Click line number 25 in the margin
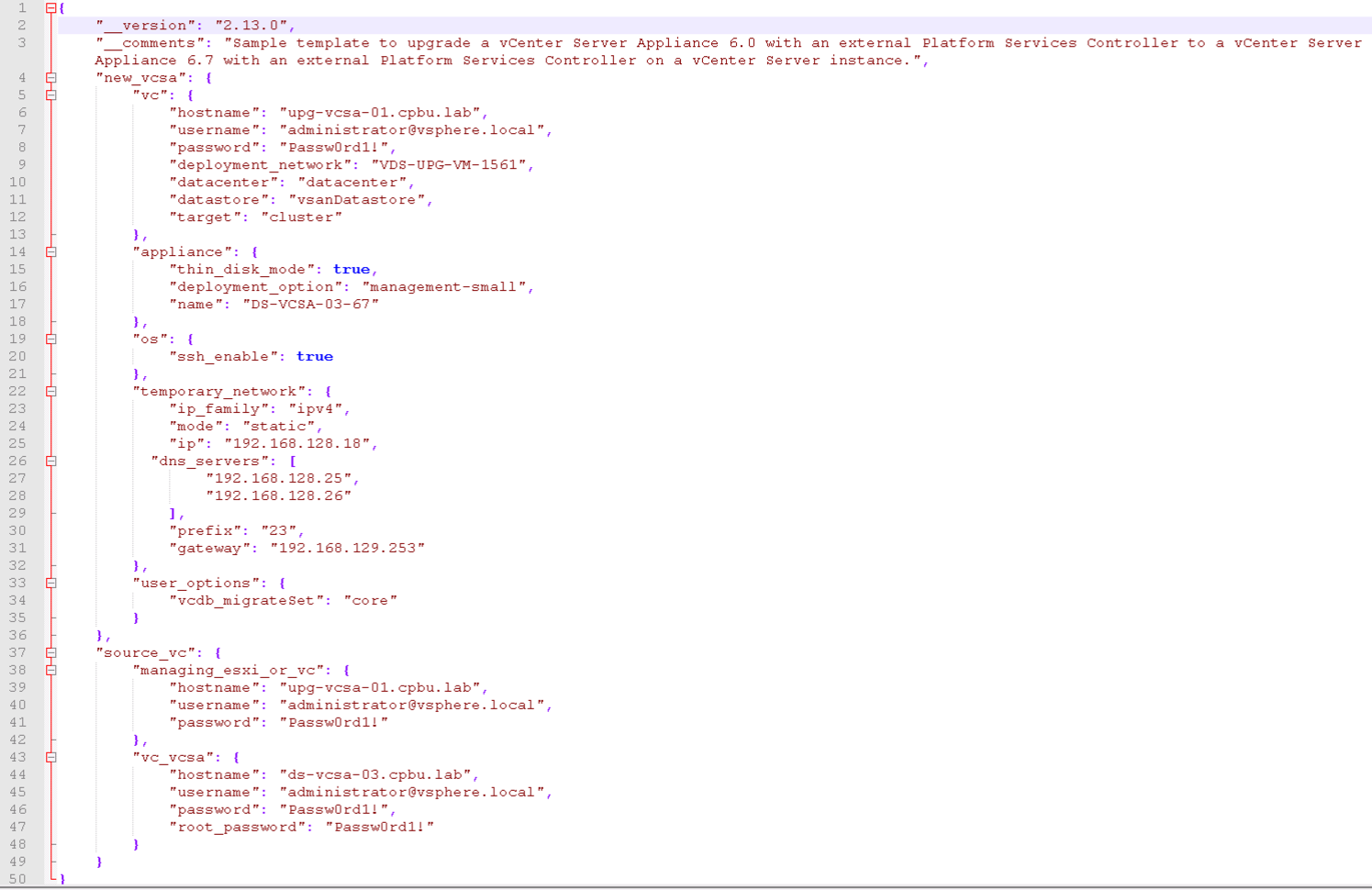The image size is (1372, 890). pos(17,444)
